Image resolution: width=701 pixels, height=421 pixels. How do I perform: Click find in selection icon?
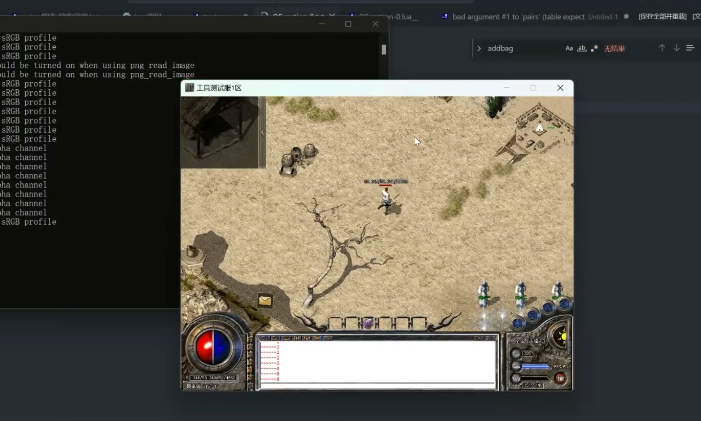click(x=690, y=48)
